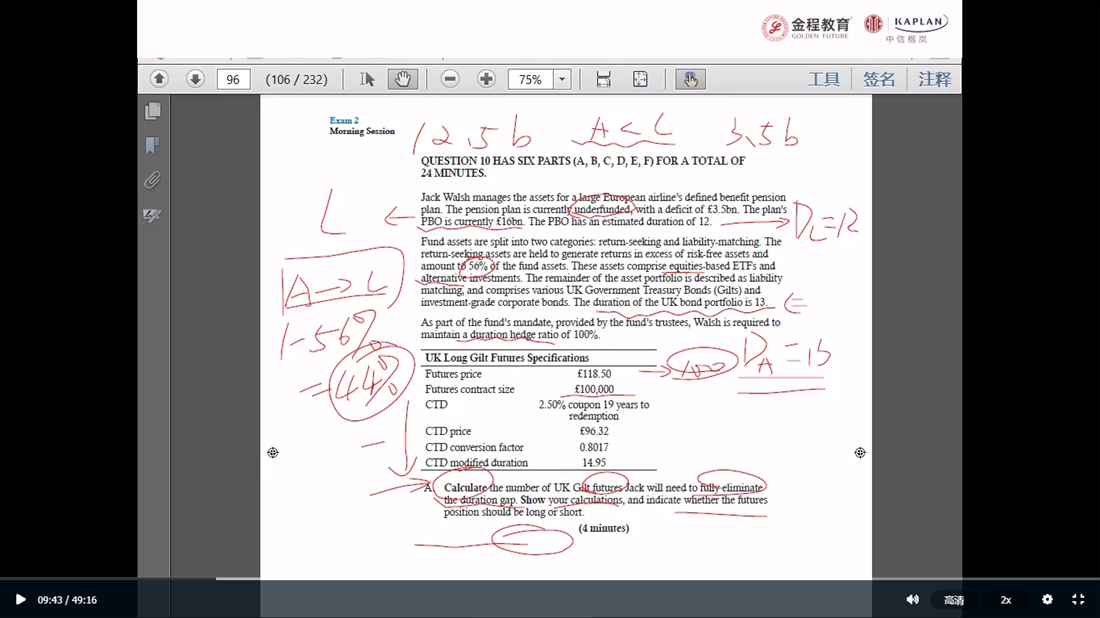
Task: Open the 注释 comment pane
Action: [x=934, y=80]
